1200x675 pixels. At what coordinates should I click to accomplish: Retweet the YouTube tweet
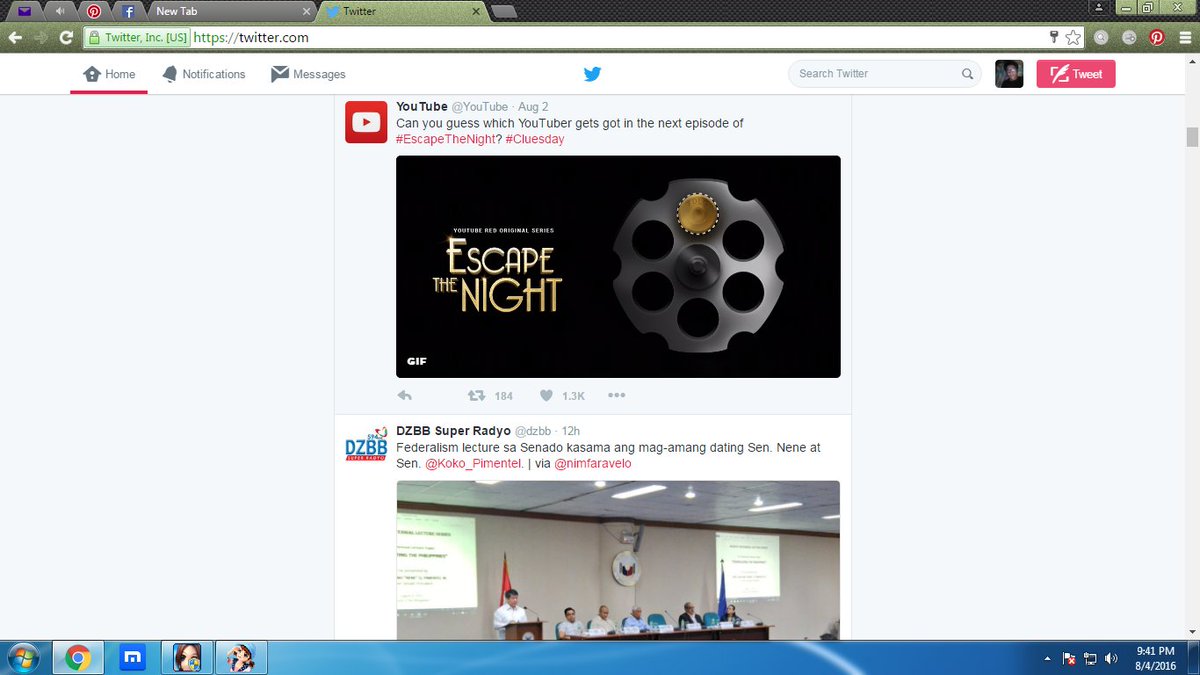tap(477, 395)
